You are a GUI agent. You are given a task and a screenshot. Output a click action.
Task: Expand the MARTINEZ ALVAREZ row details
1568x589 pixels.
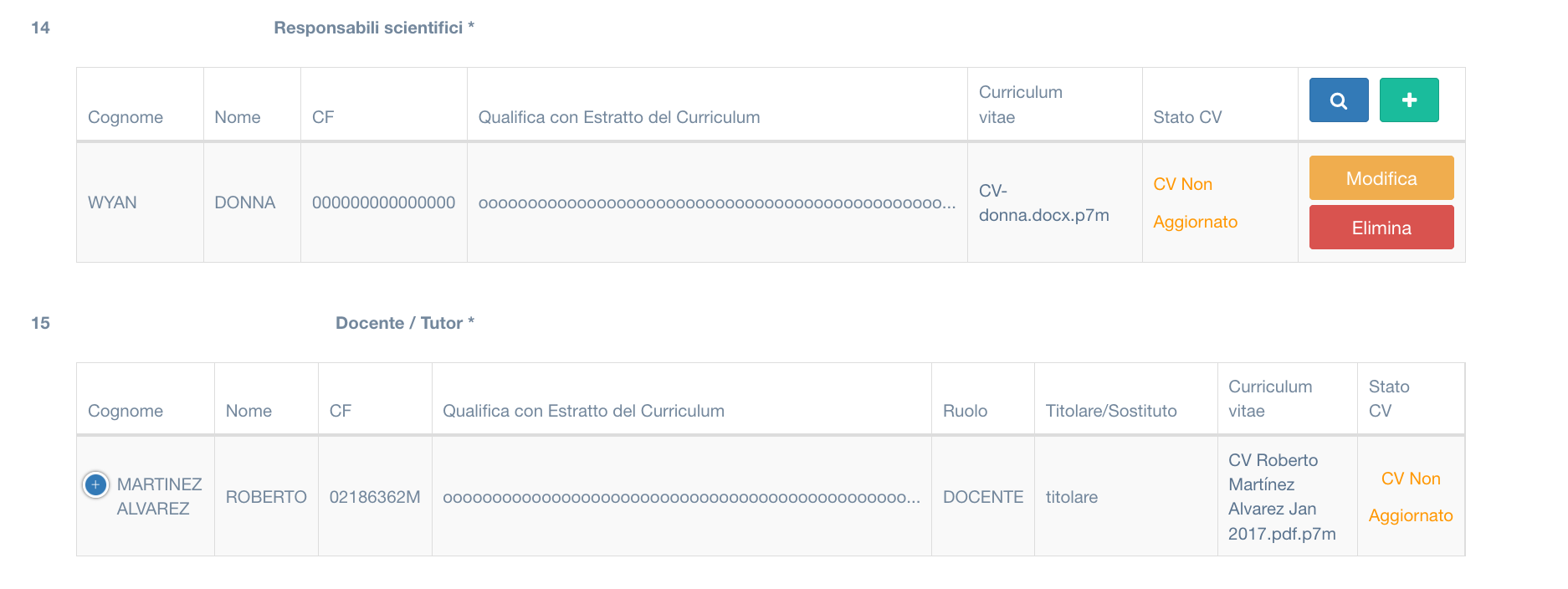coord(95,484)
